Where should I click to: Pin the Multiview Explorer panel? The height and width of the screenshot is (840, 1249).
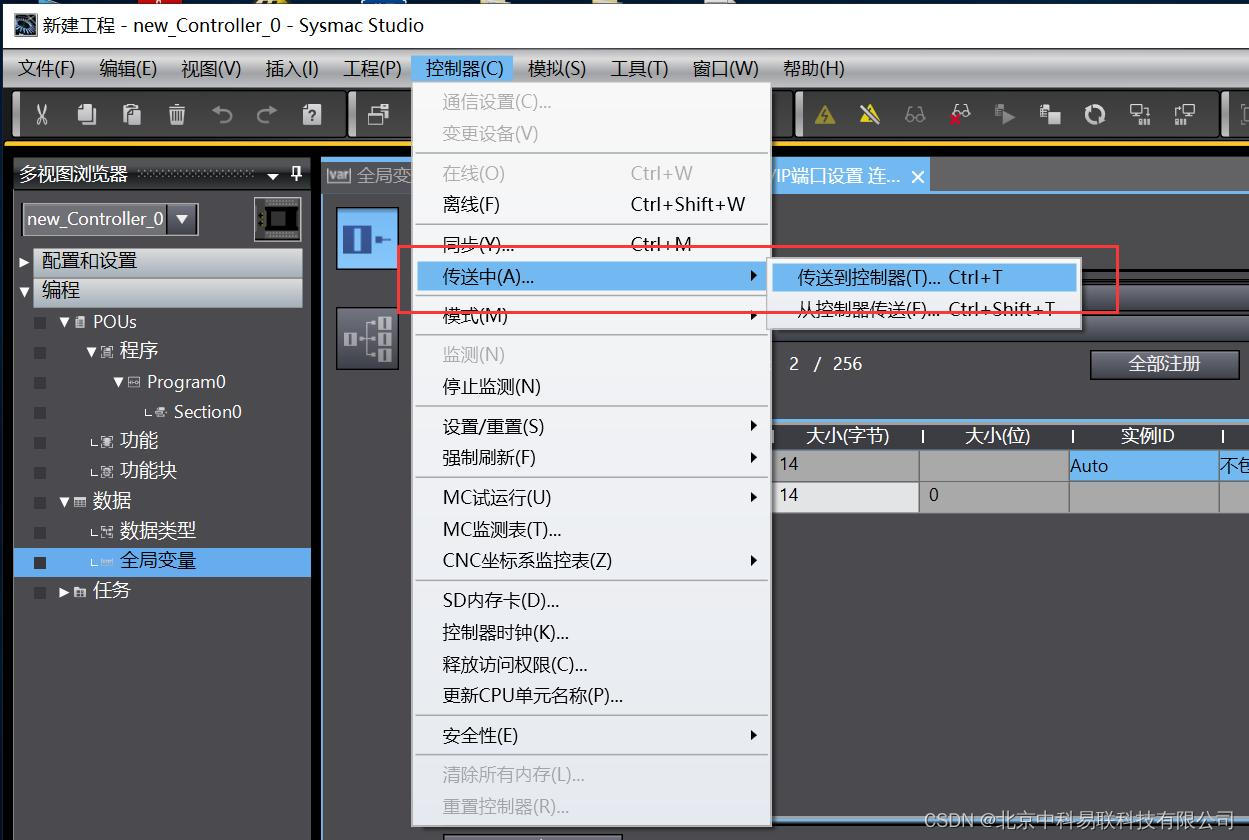(x=296, y=174)
